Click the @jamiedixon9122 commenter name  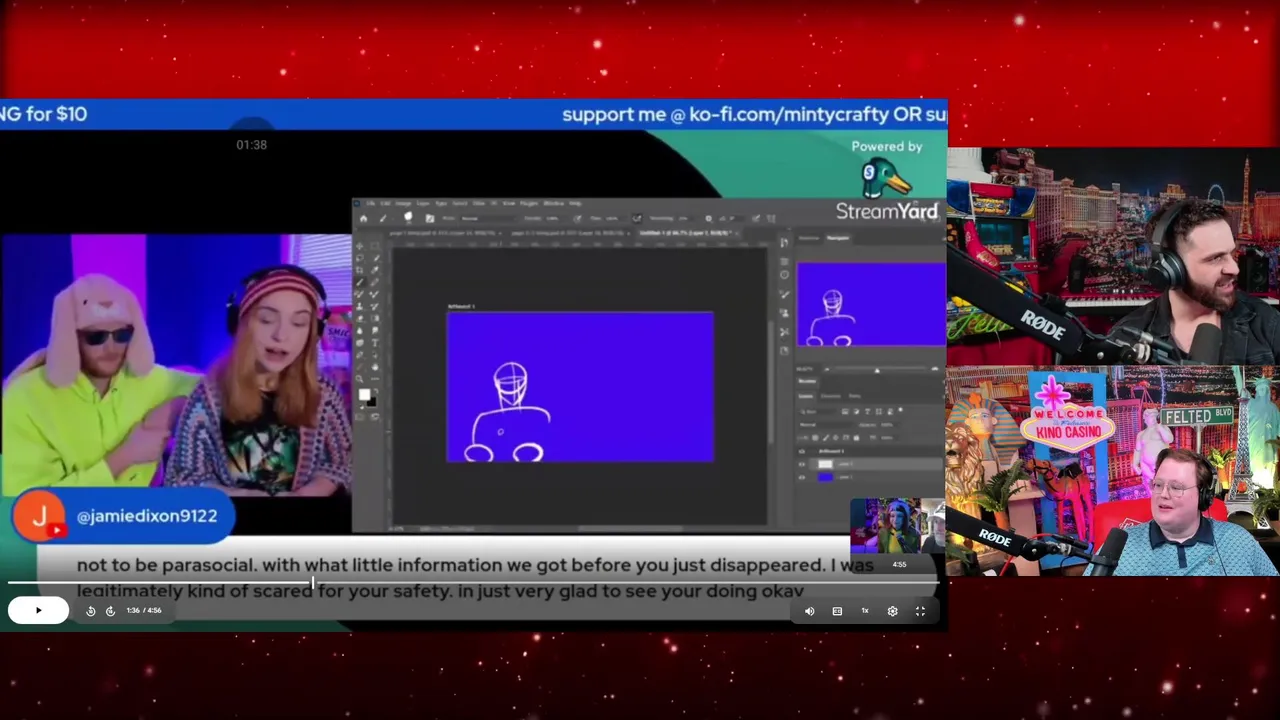pyautogui.click(x=147, y=516)
